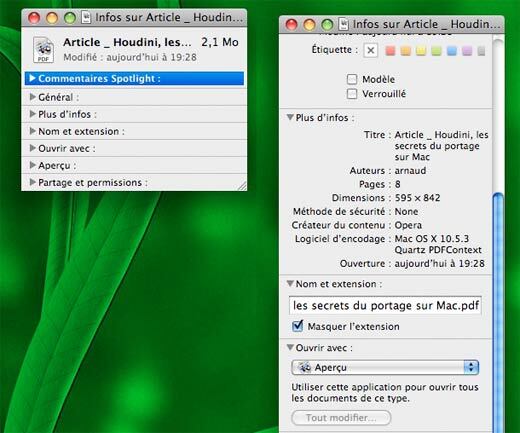Select the orange label color

coord(405,51)
